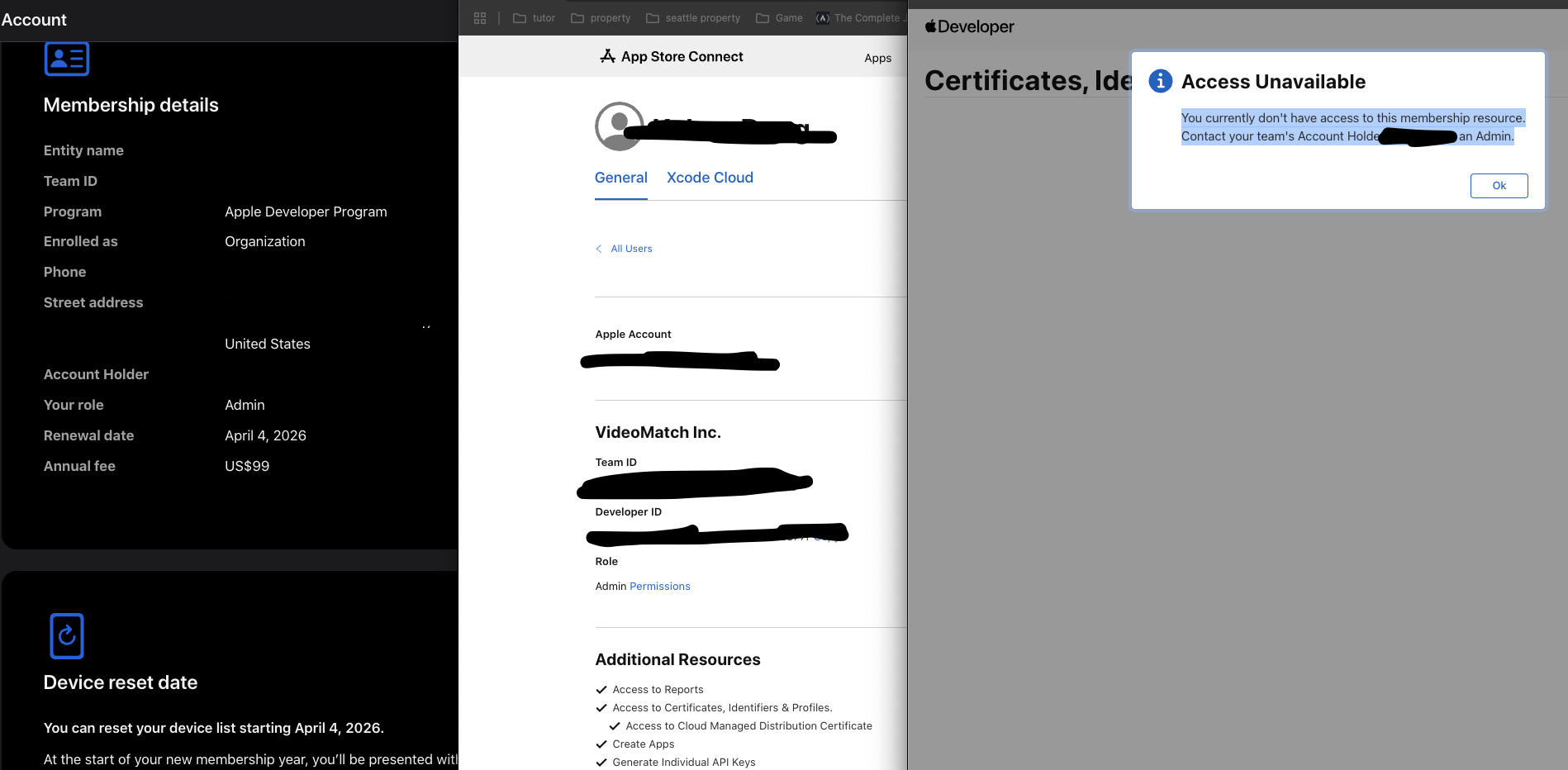Open the Apps menu in App Store Connect
This screenshot has height=770, width=1568.
(x=877, y=58)
